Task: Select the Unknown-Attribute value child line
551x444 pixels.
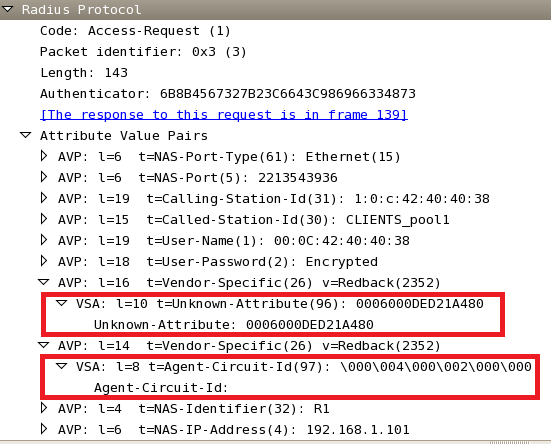Action: (234, 325)
